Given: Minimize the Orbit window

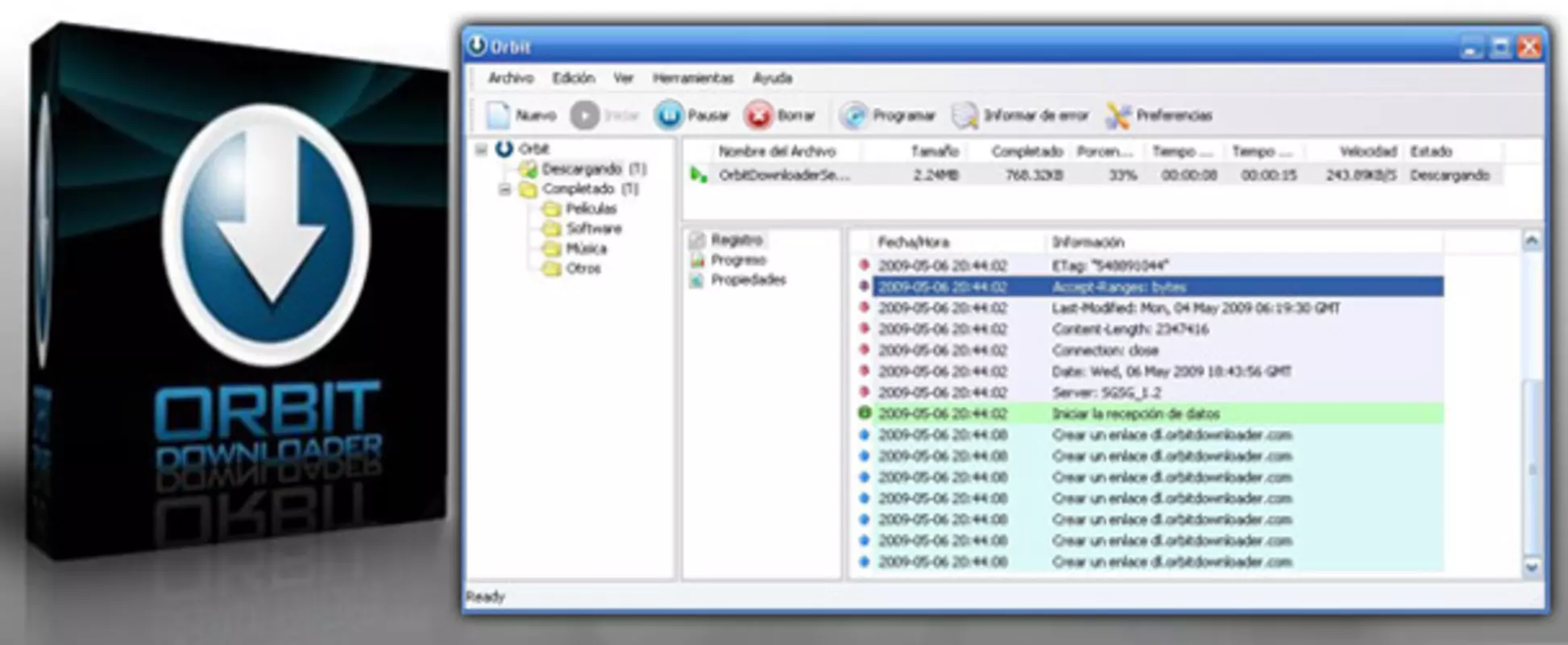Looking at the screenshot, I should click(x=1471, y=48).
